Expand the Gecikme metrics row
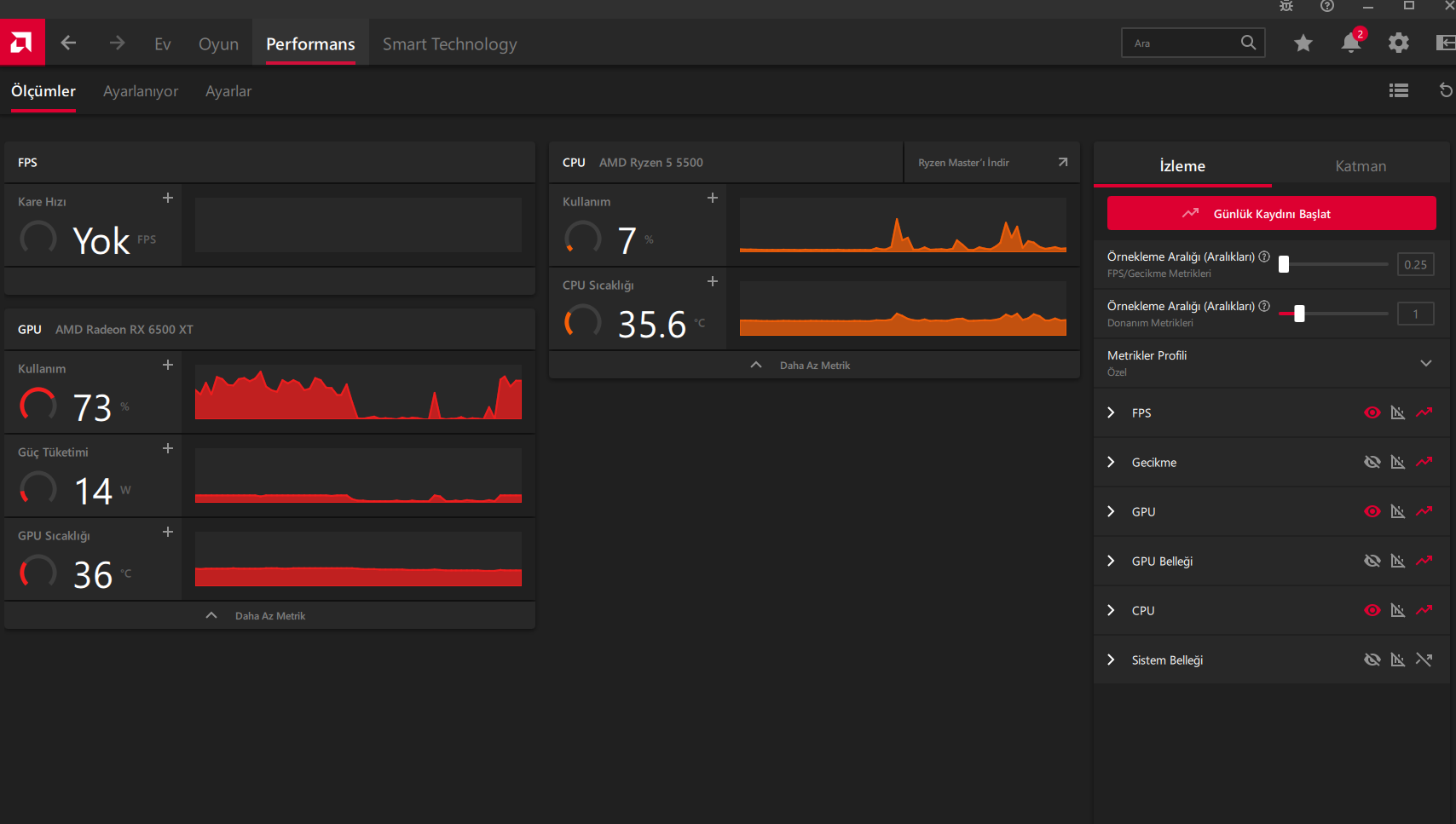The image size is (1456, 824). click(x=1111, y=462)
